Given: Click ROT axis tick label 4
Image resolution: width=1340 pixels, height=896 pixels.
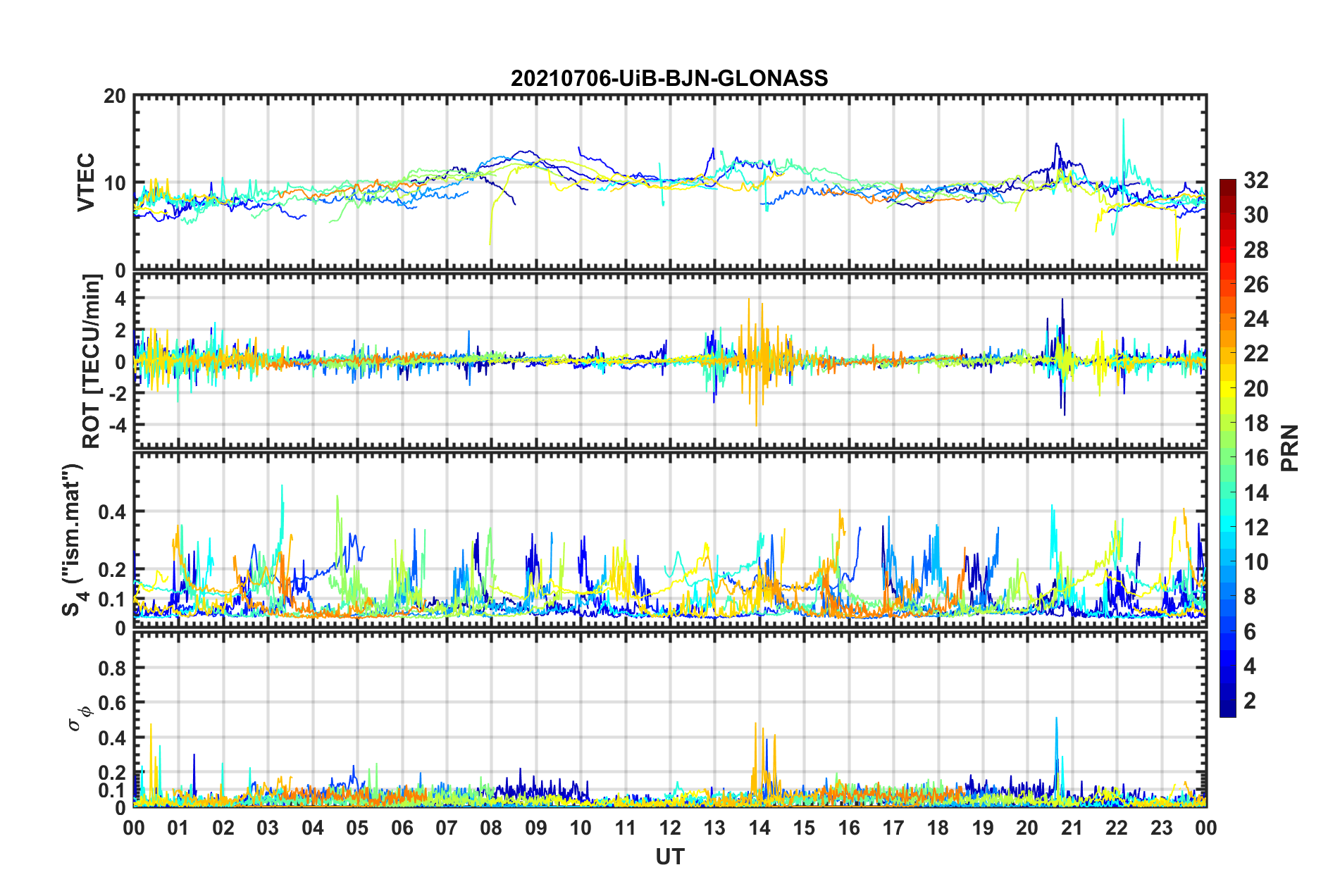Looking at the screenshot, I should point(121,299).
